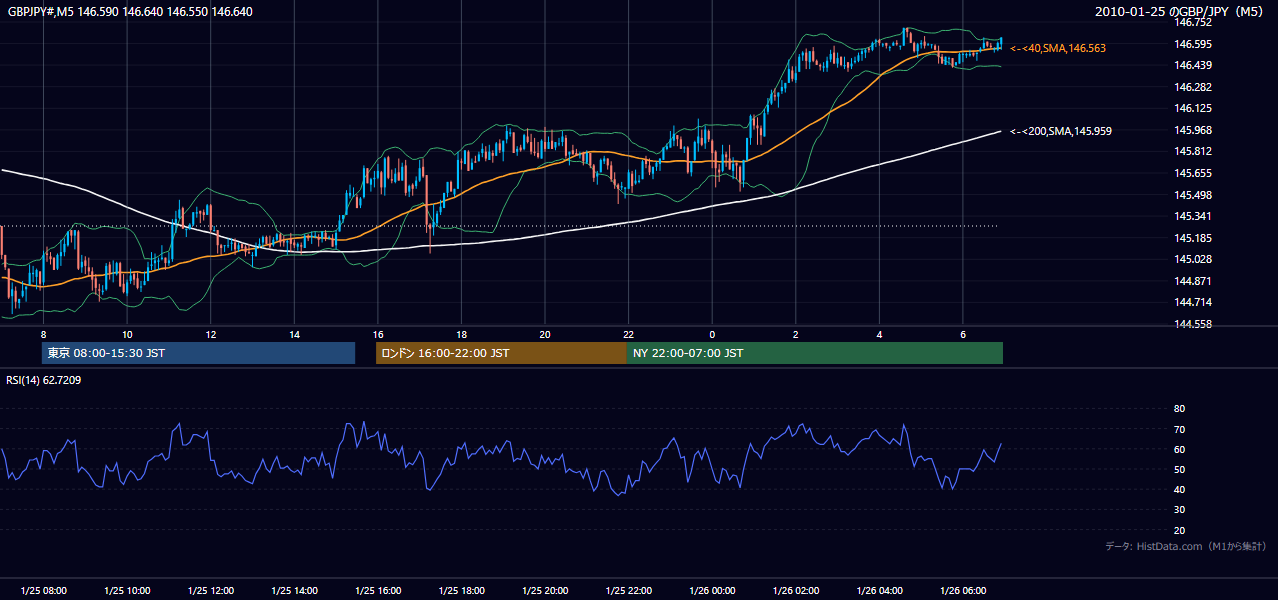Click the 145.498 price axis label
This screenshot has width=1278, height=600.
coord(1193,195)
